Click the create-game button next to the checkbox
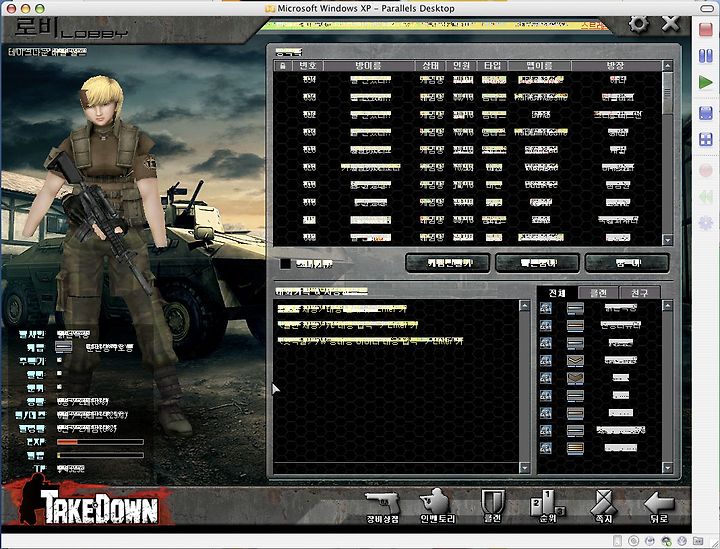Screen dimensions: 720x549 [448, 263]
